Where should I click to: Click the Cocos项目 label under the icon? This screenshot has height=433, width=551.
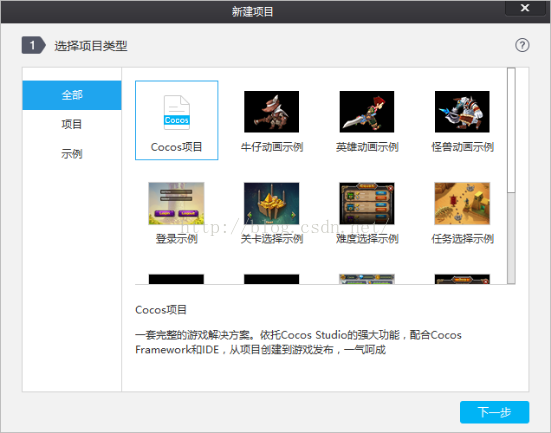tap(176, 147)
